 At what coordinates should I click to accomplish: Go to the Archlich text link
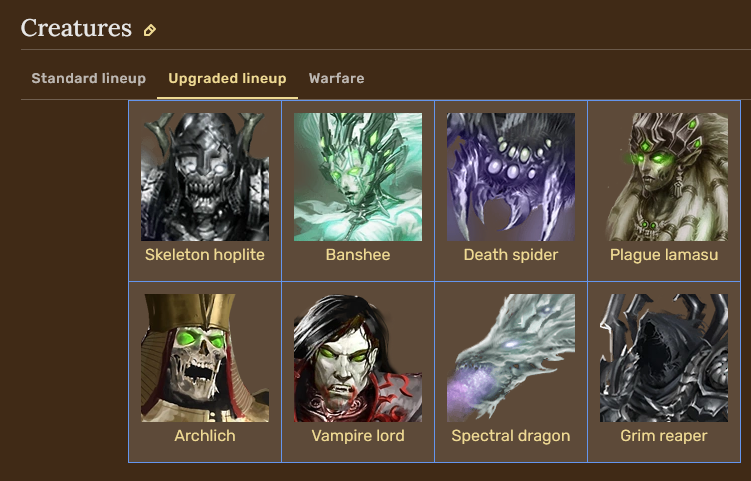click(205, 435)
